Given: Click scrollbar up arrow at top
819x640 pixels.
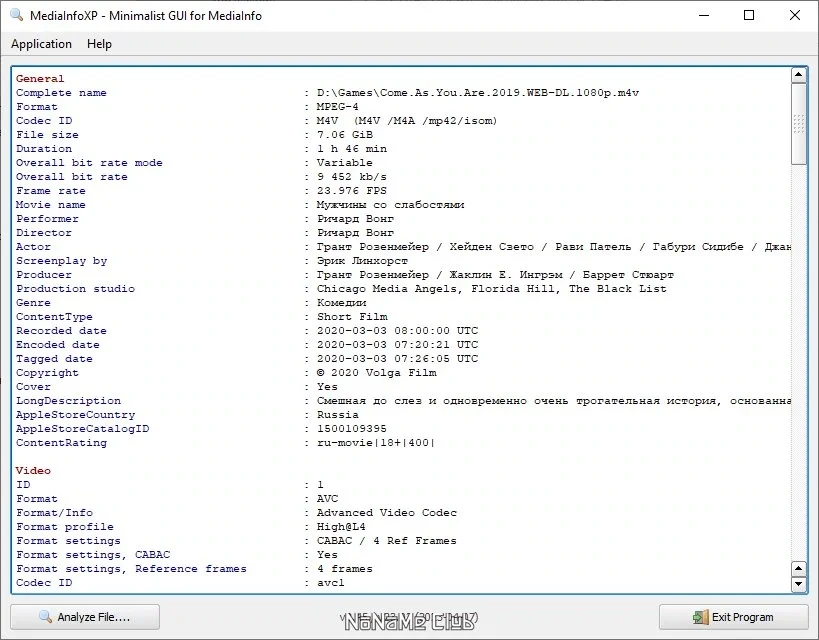Looking at the screenshot, I should (799, 75).
